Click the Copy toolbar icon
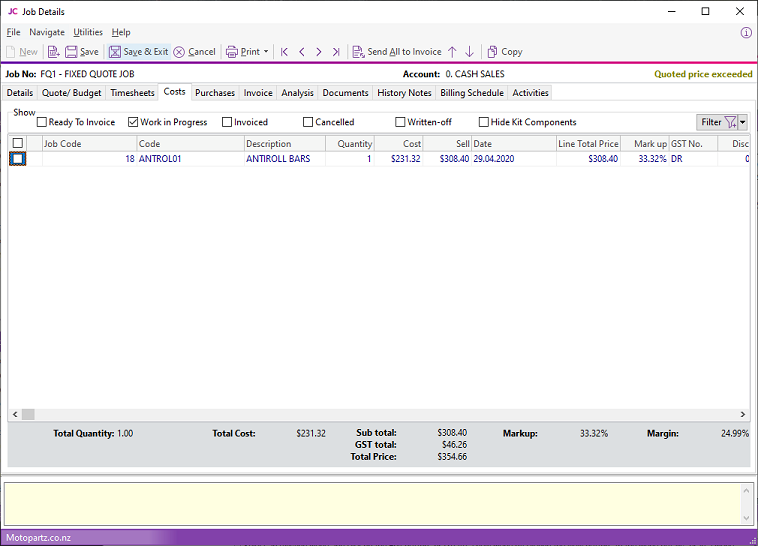This screenshot has width=758, height=546. [493, 51]
